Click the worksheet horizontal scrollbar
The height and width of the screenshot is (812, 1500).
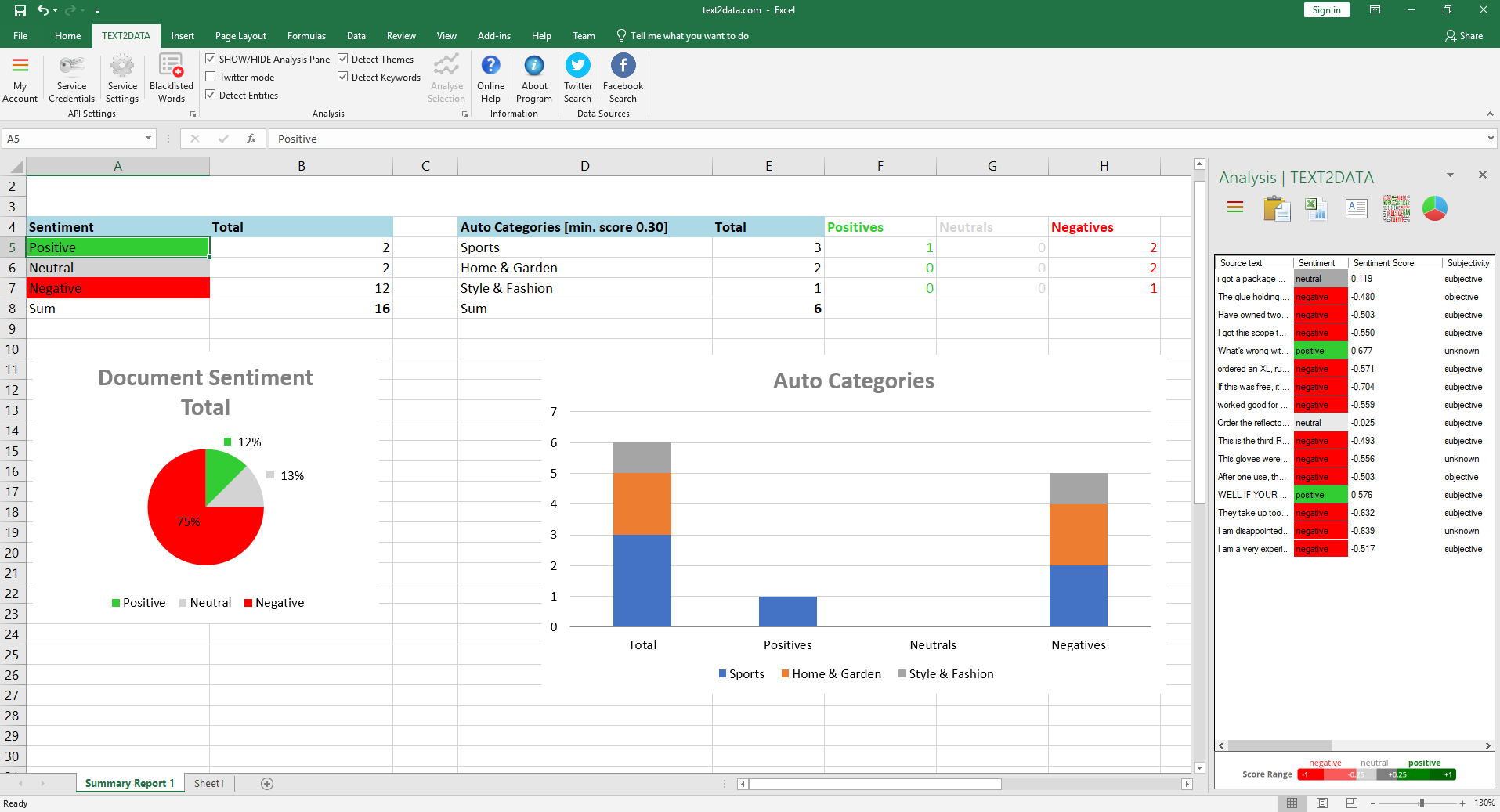click(x=875, y=784)
